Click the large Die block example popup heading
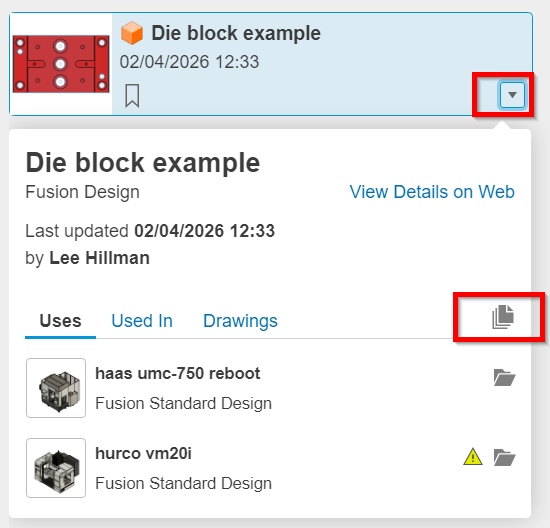Screen dimensions: 550x528 click(143, 163)
